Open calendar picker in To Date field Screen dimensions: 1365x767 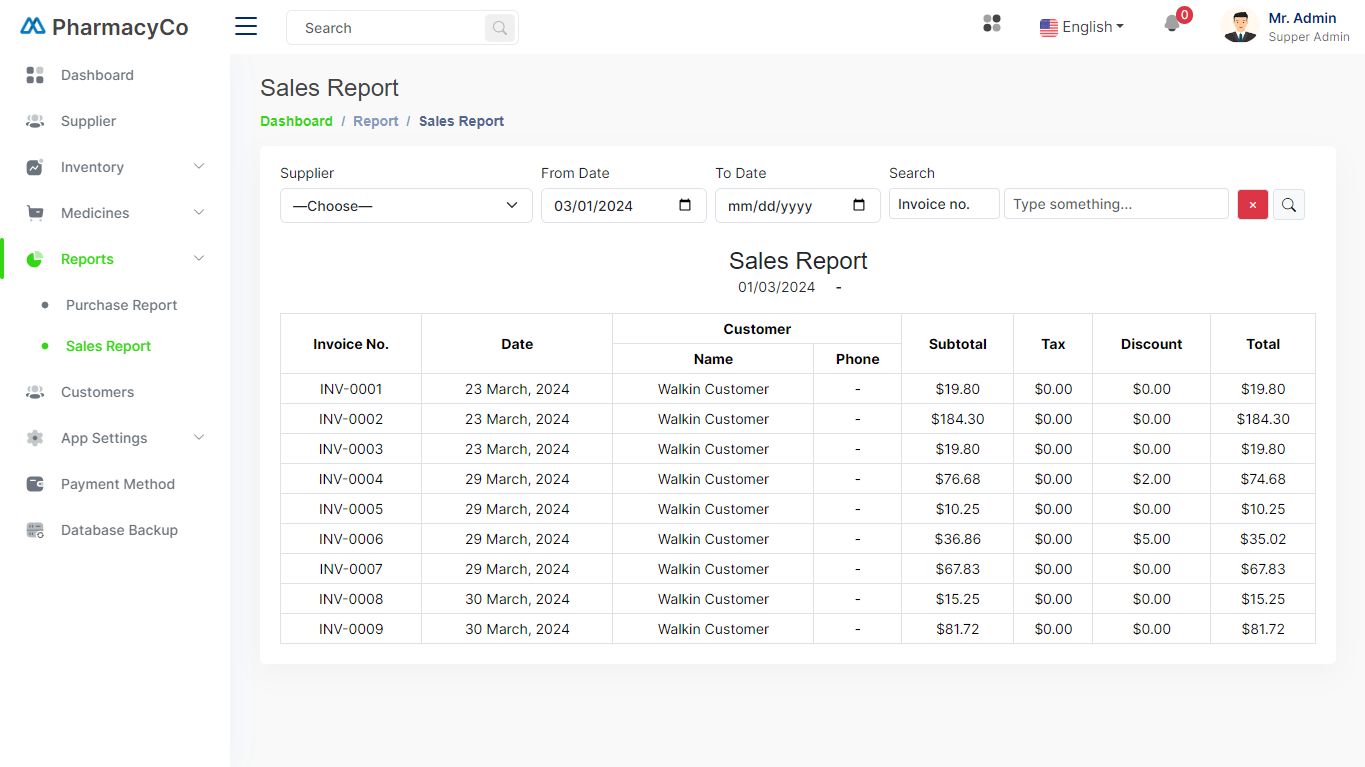(859, 205)
